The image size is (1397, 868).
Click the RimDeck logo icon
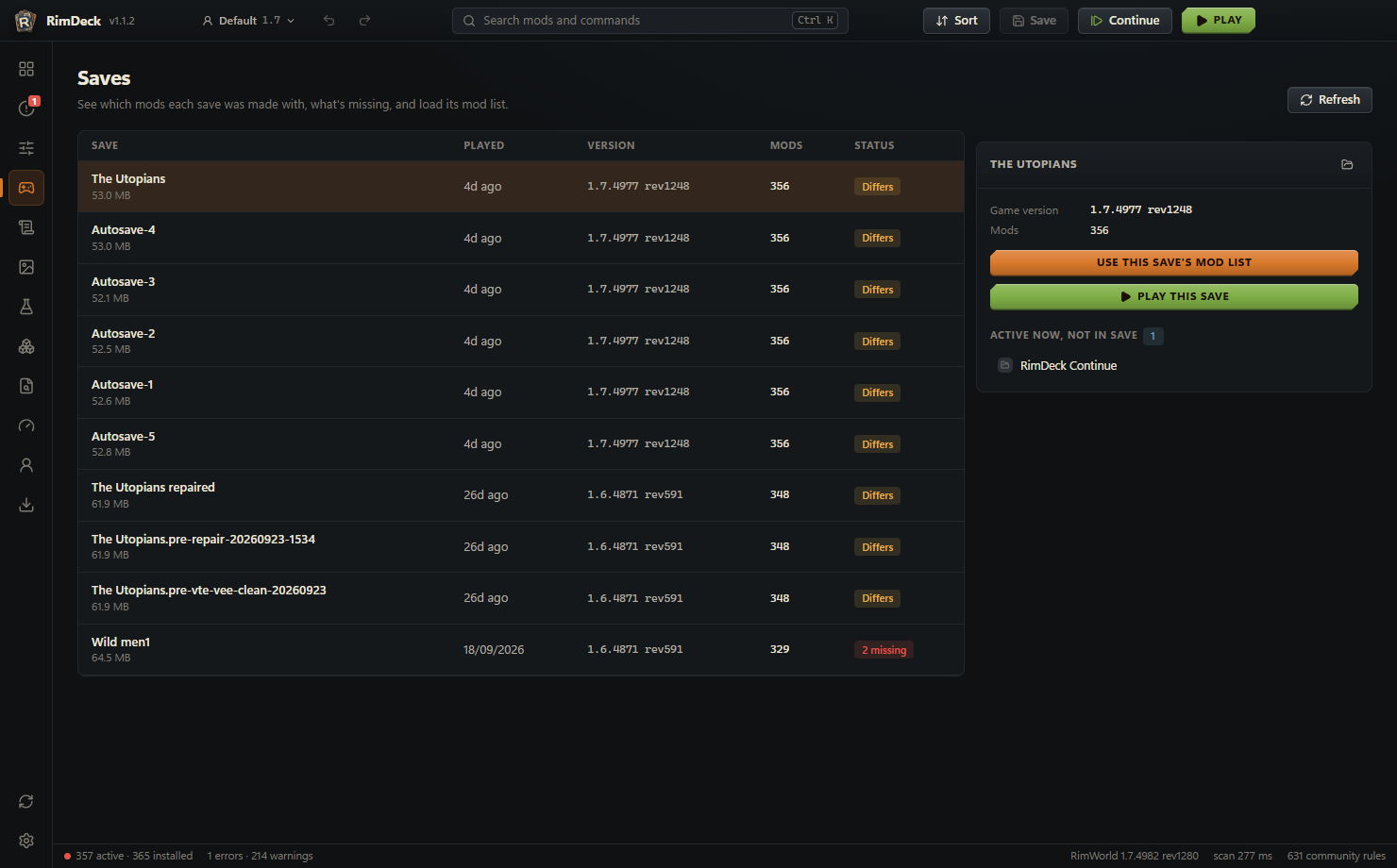25,21
